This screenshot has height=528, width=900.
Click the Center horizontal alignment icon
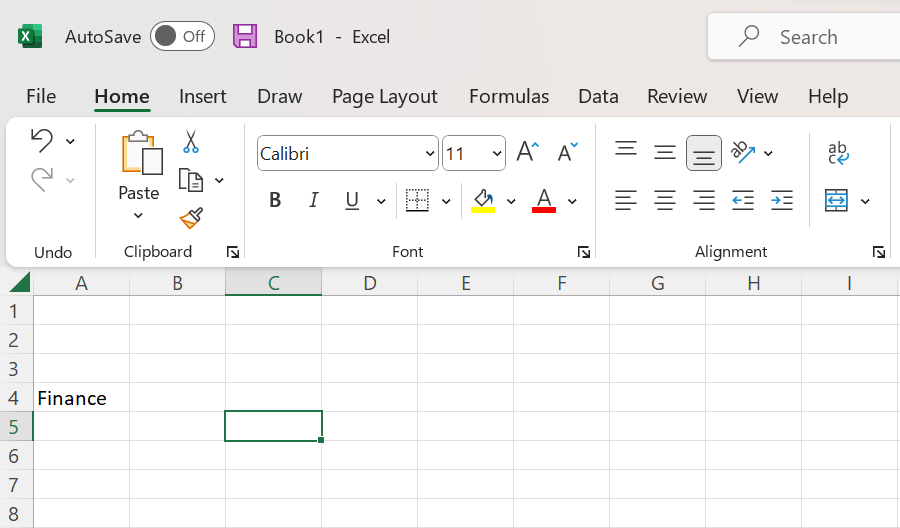click(665, 201)
